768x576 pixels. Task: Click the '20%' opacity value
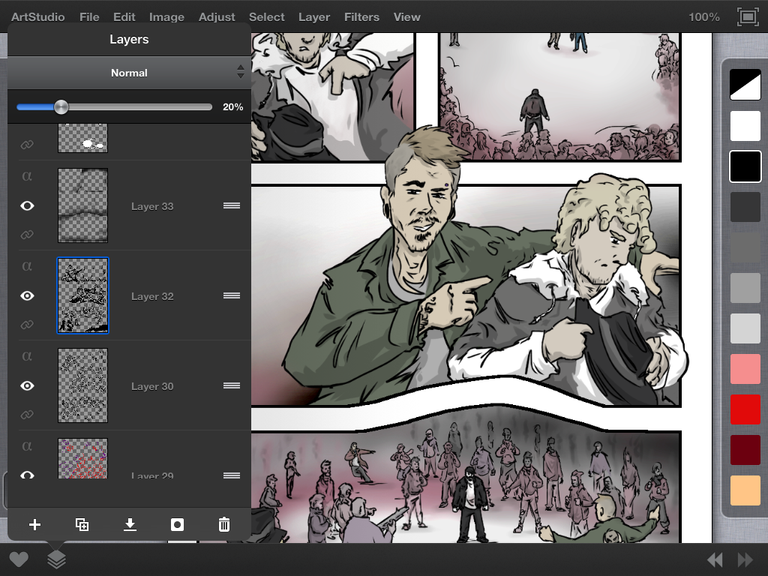click(233, 107)
